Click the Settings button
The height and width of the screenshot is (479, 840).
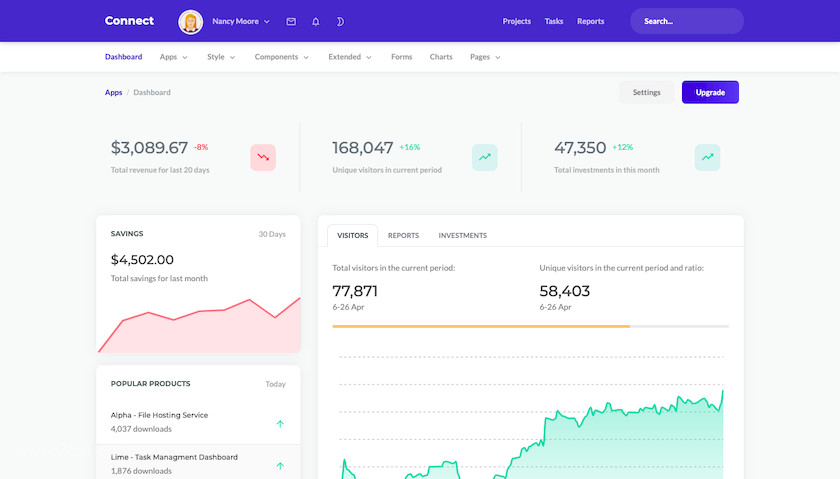tap(647, 92)
